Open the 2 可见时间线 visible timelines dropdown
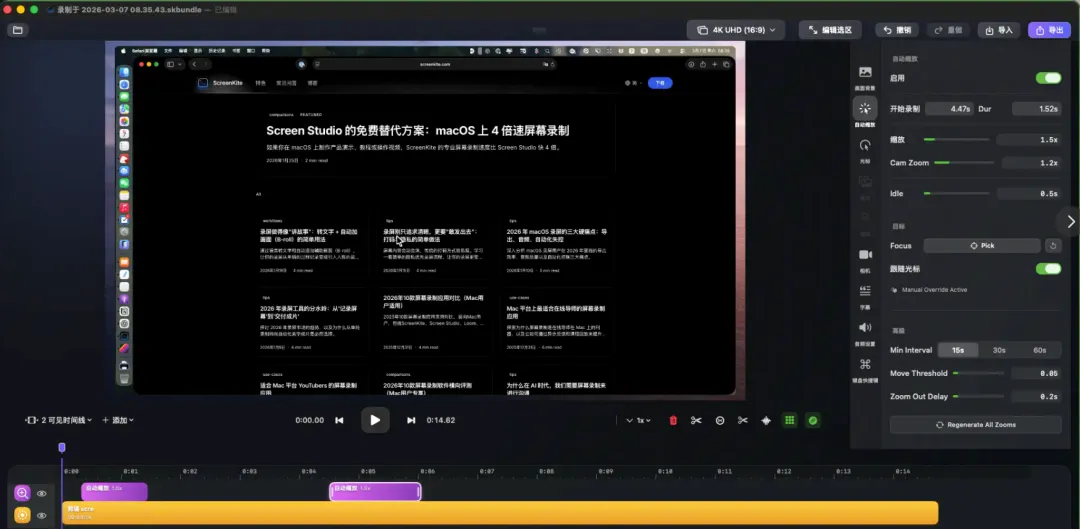The height and width of the screenshot is (529, 1080). tap(59, 420)
